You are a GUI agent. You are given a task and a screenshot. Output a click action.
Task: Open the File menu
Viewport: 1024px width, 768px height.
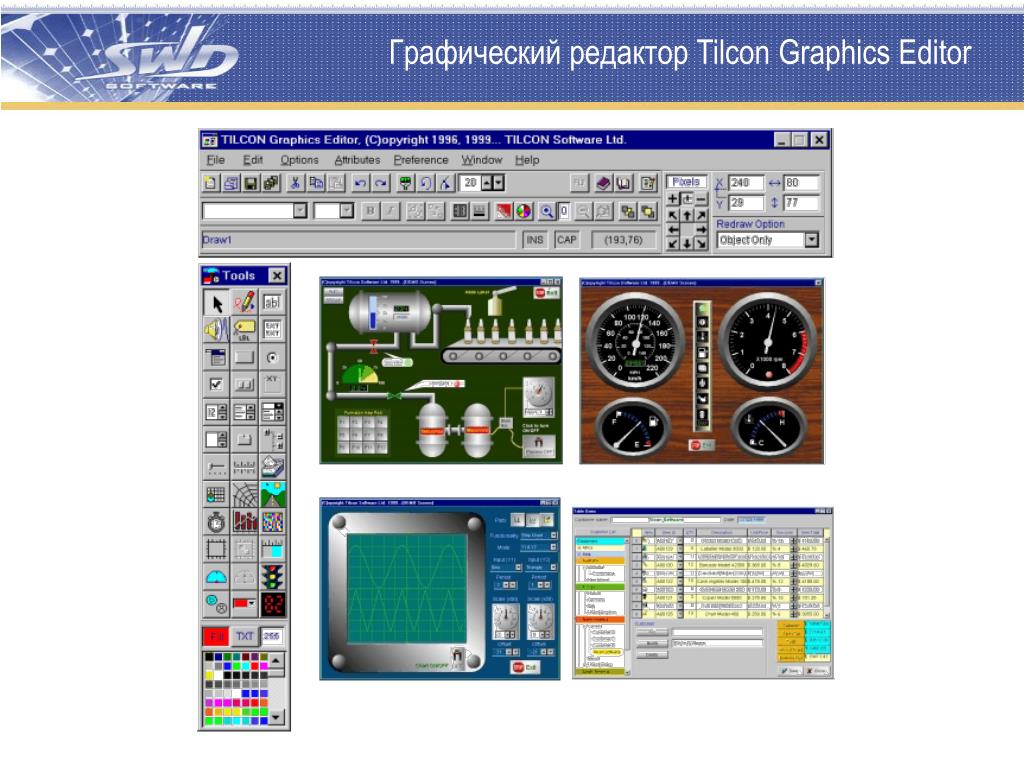coord(216,160)
